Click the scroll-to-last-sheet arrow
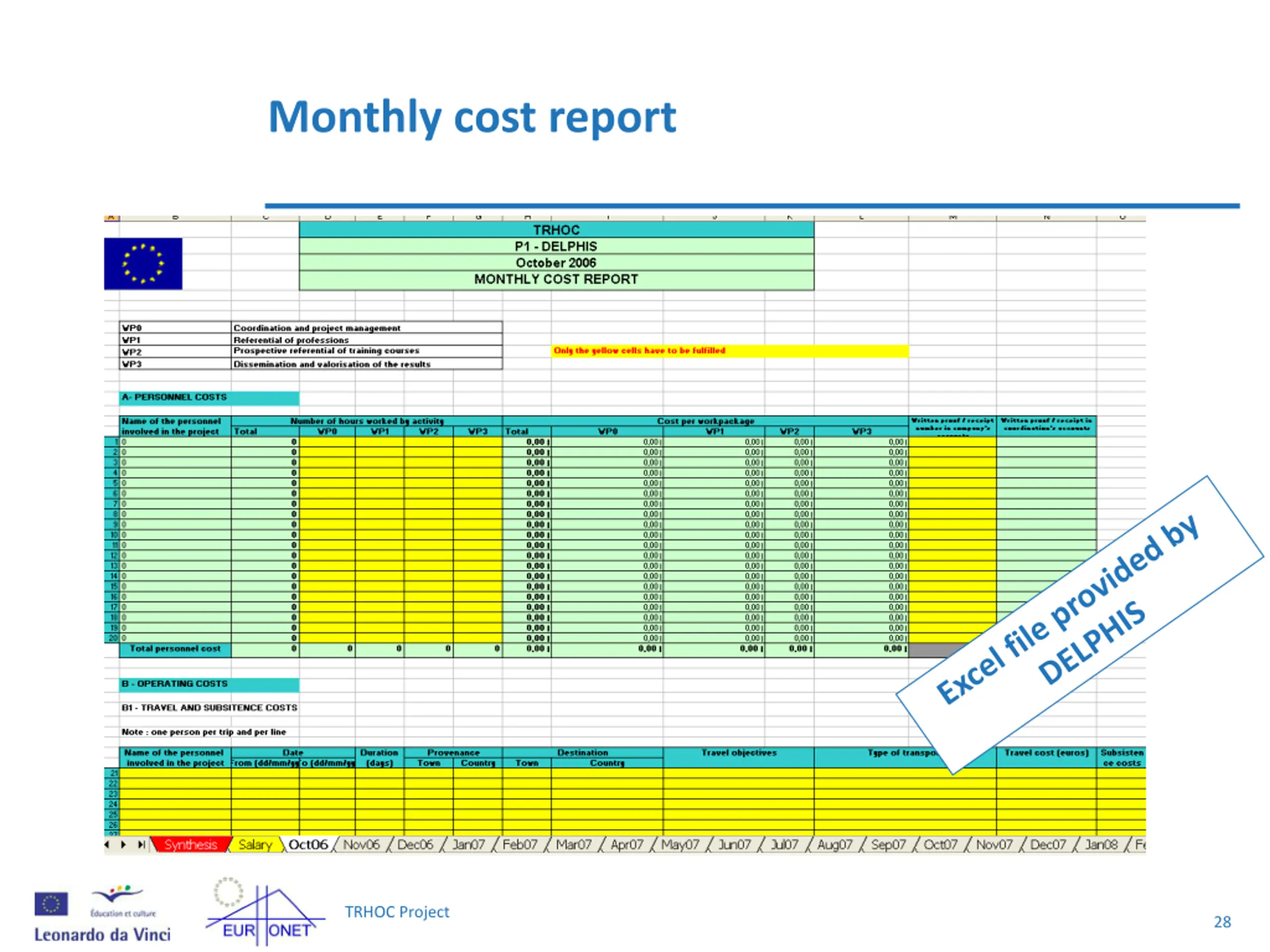Image resolution: width=1270 pixels, height=952 pixels. click(141, 844)
